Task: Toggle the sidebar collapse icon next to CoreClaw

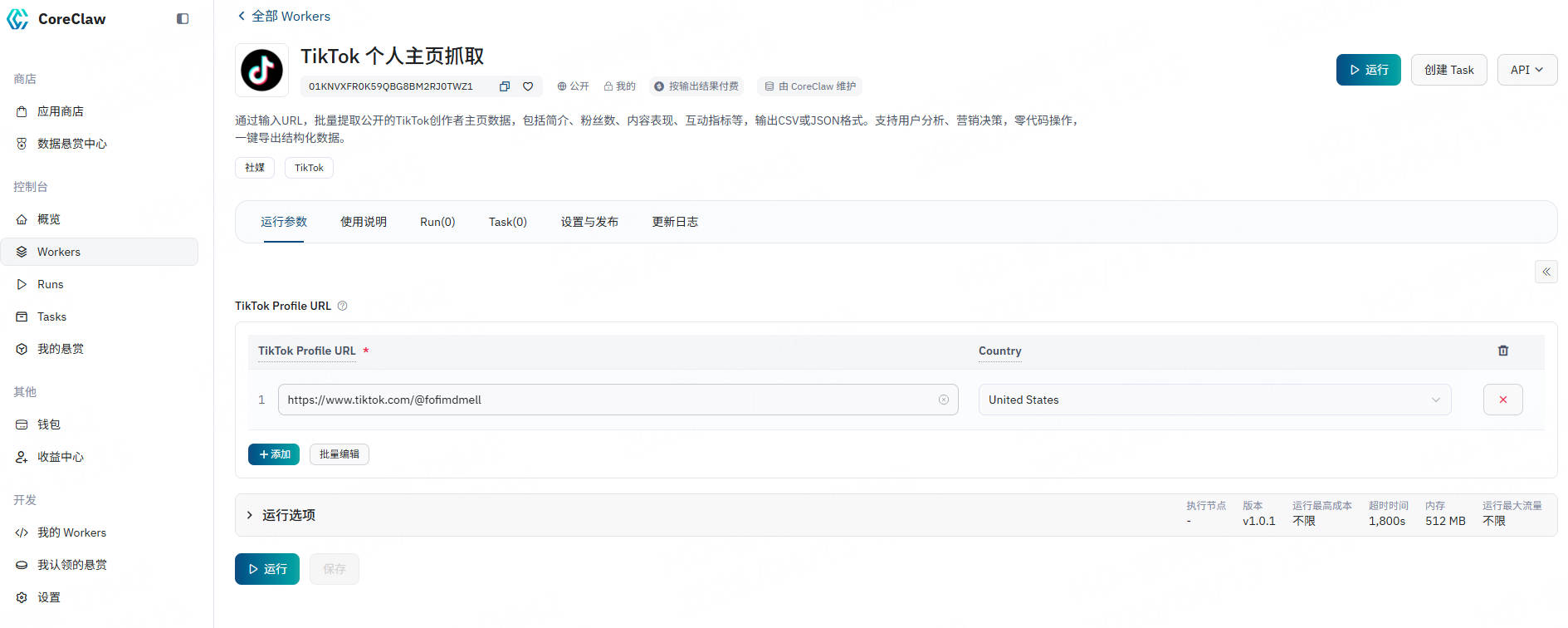Action: coord(183,19)
